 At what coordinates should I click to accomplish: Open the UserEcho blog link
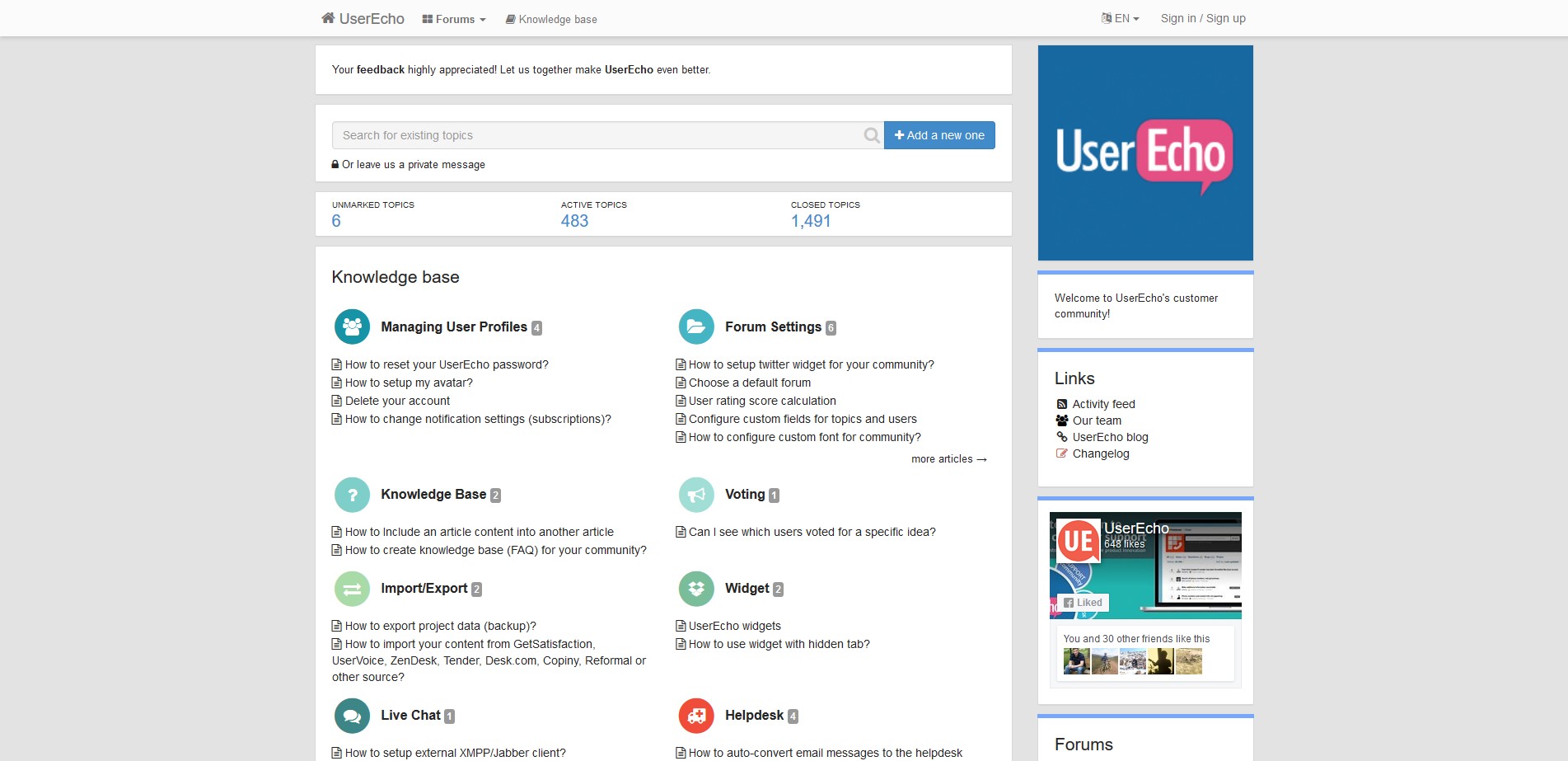[1110, 437]
